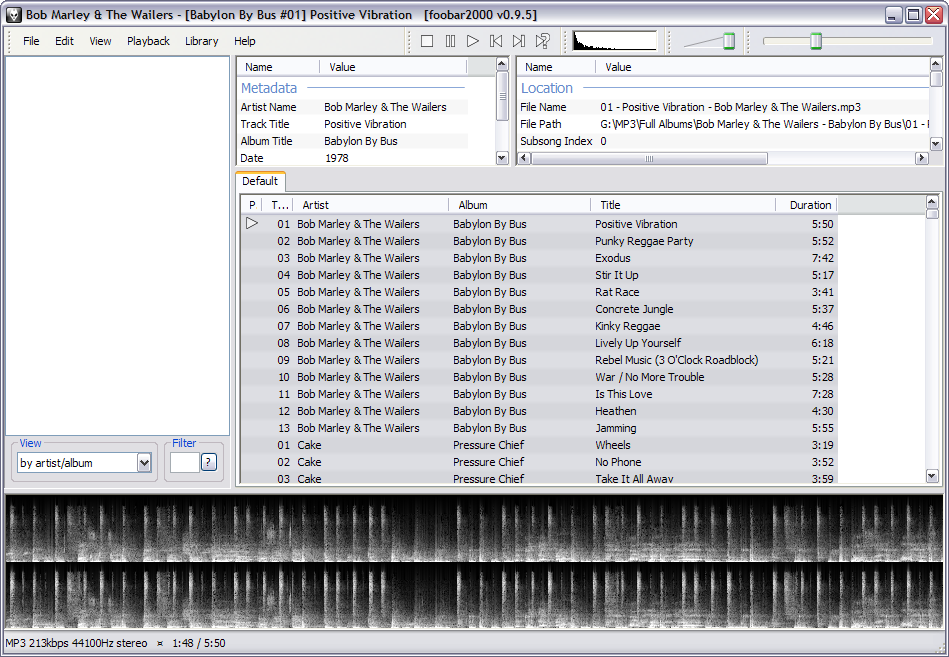Select the track Punky Reggae Party
949x657 pixels.
[x=539, y=241]
